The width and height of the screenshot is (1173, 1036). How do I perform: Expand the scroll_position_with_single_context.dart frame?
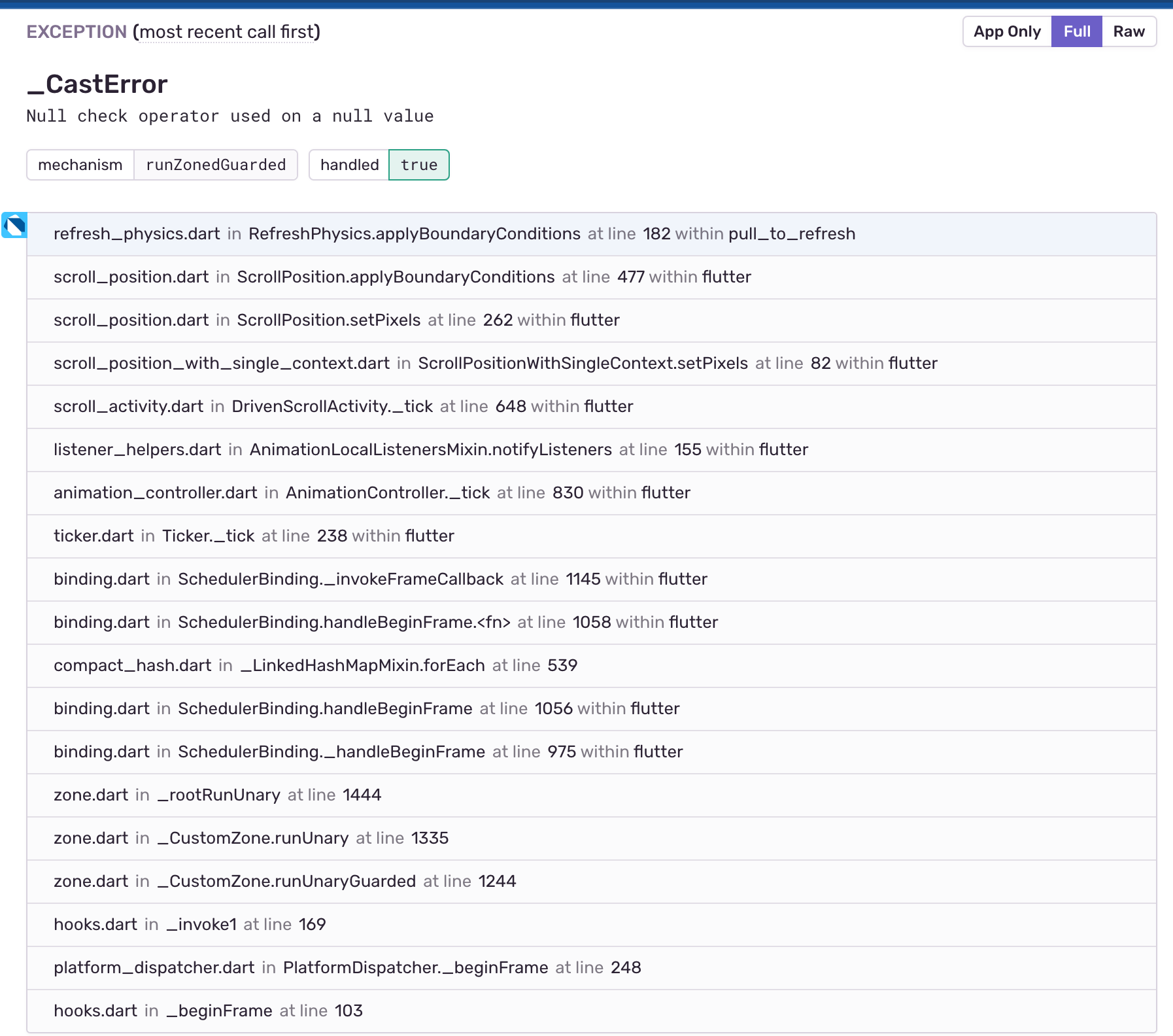(x=591, y=364)
